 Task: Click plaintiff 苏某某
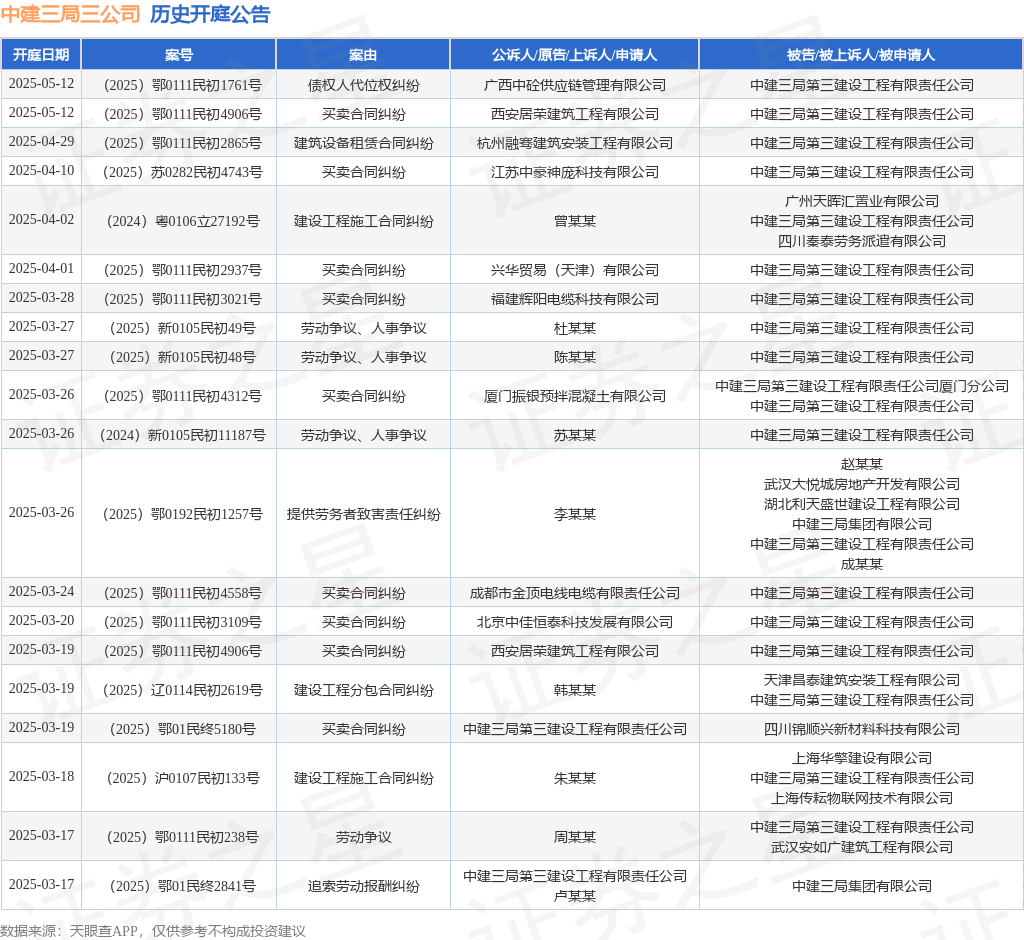click(x=575, y=435)
